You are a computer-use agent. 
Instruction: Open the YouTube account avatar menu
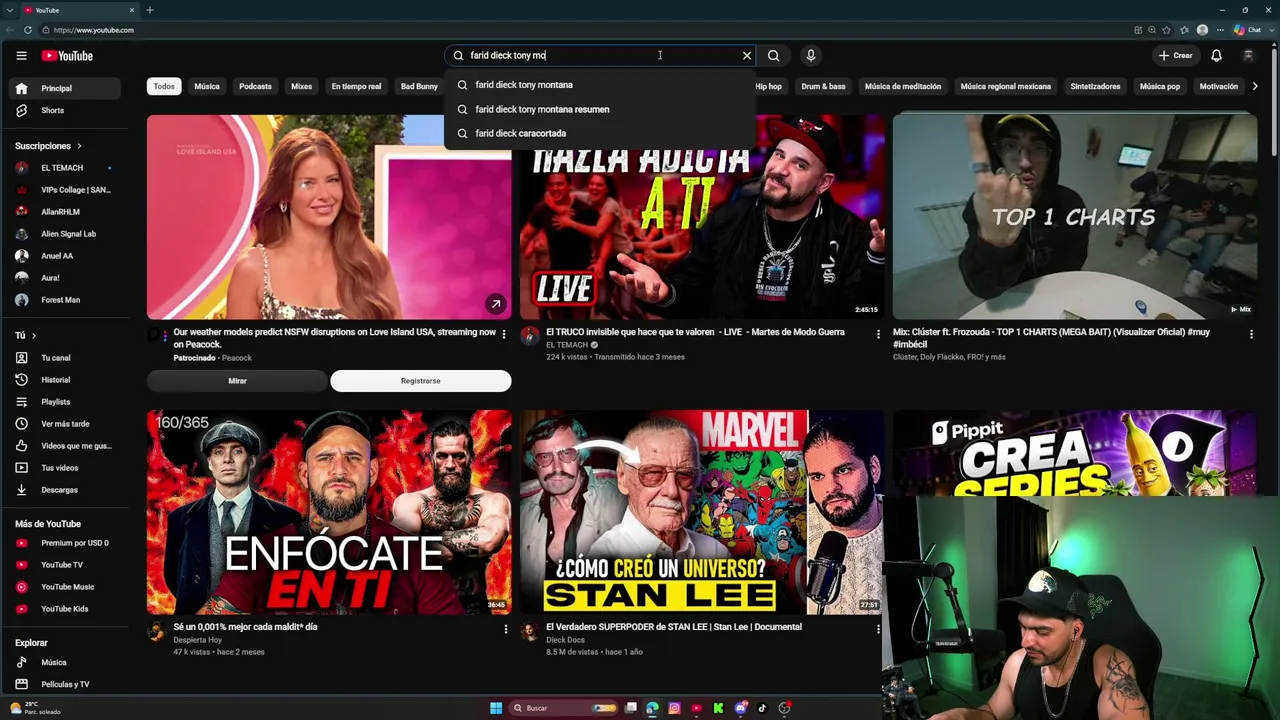coord(1248,56)
